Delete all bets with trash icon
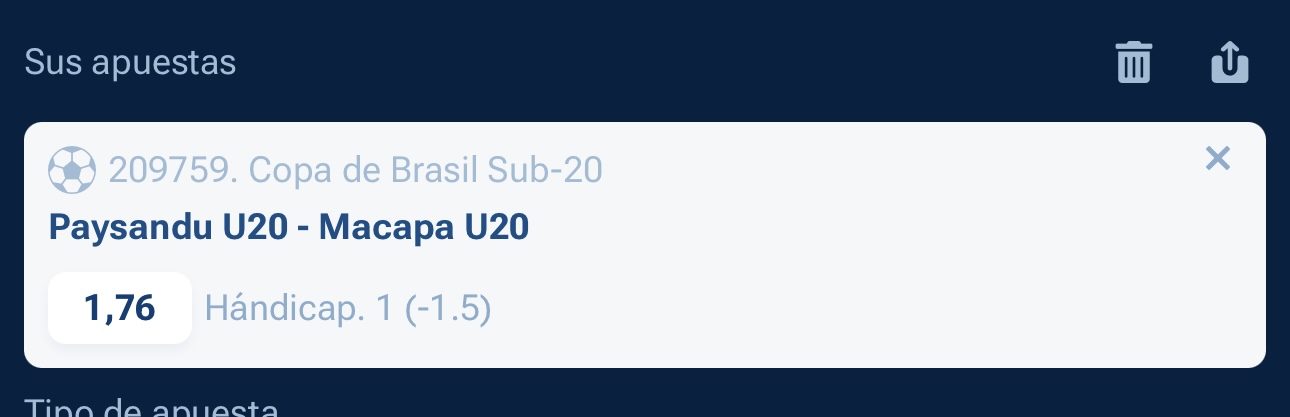The width and height of the screenshot is (1290, 417). click(x=1134, y=62)
